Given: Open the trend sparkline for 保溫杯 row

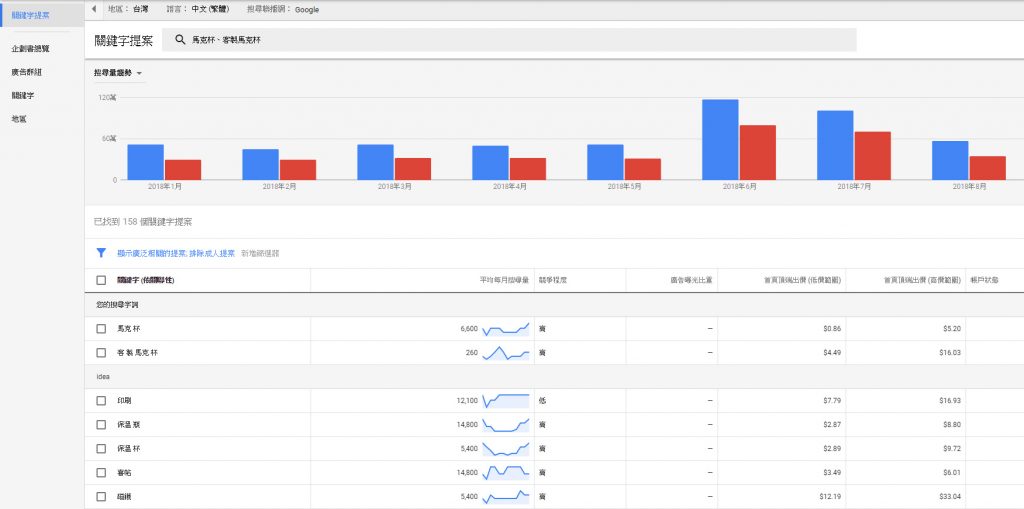Looking at the screenshot, I should click(x=505, y=449).
